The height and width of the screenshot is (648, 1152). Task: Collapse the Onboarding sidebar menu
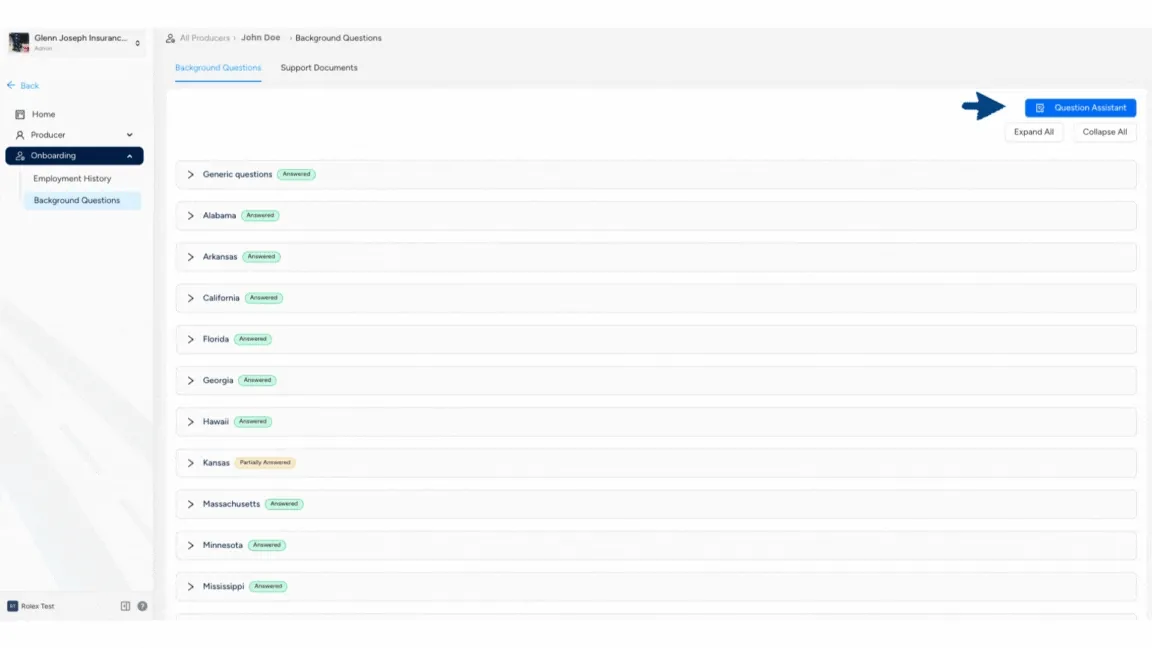click(x=74, y=156)
